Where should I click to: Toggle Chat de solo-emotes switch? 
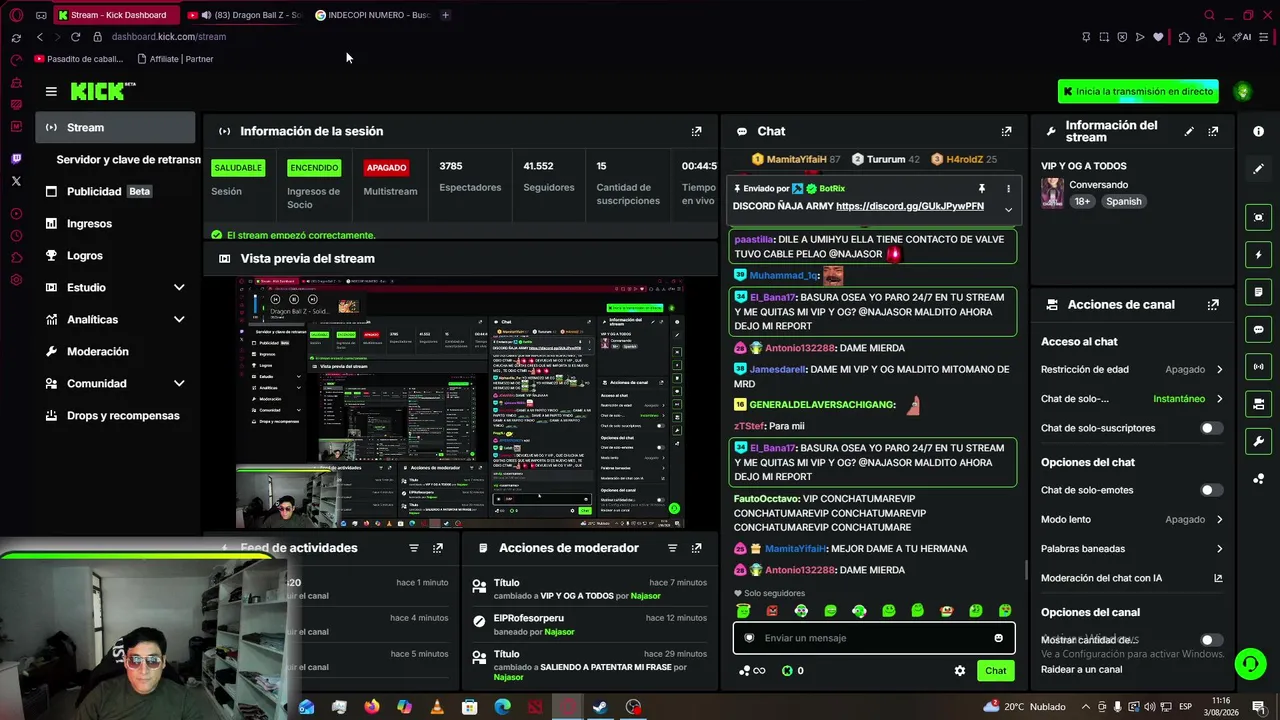pos(1211,490)
